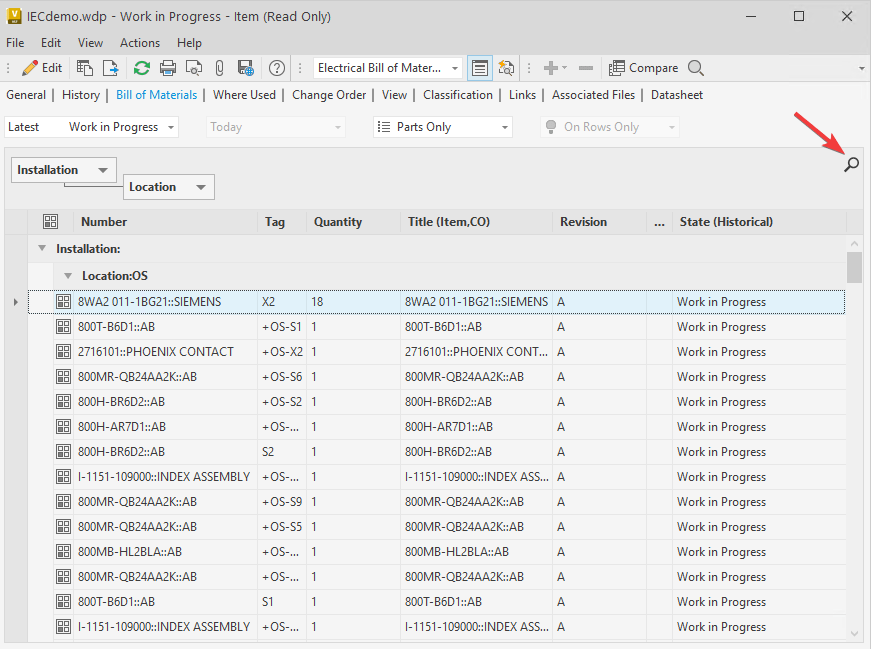Click the Edit pencil button
This screenshot has height=649, width=871.
click(x=41, y=68)
